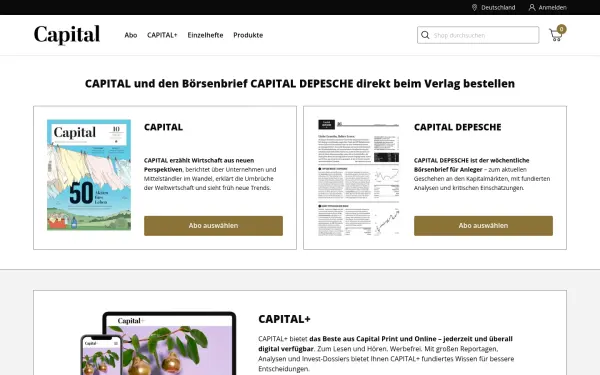The image size is (600, 375).
Task: Choose Abo auswählen for CAPITAL magazine
Action: click(x=213, y=226)
